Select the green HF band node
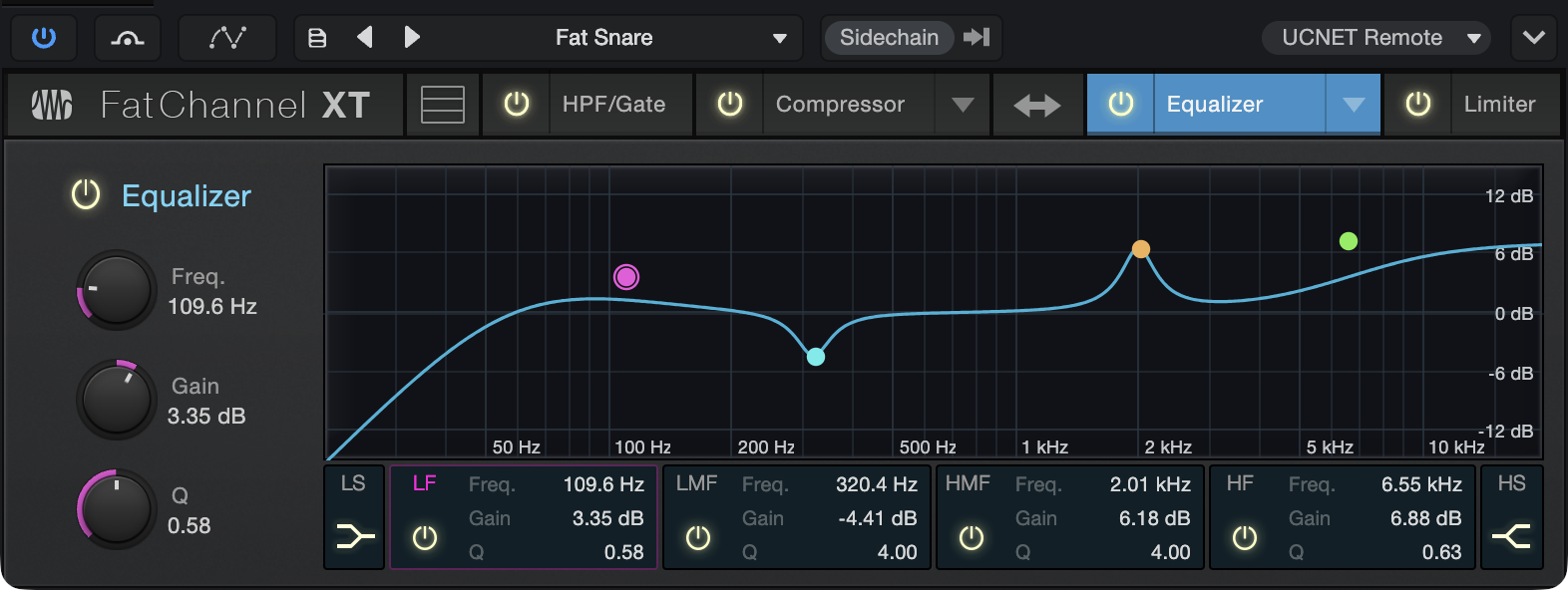This screenshot has width=1568, height=590. pyautogui.click(x=1349, y=241)
